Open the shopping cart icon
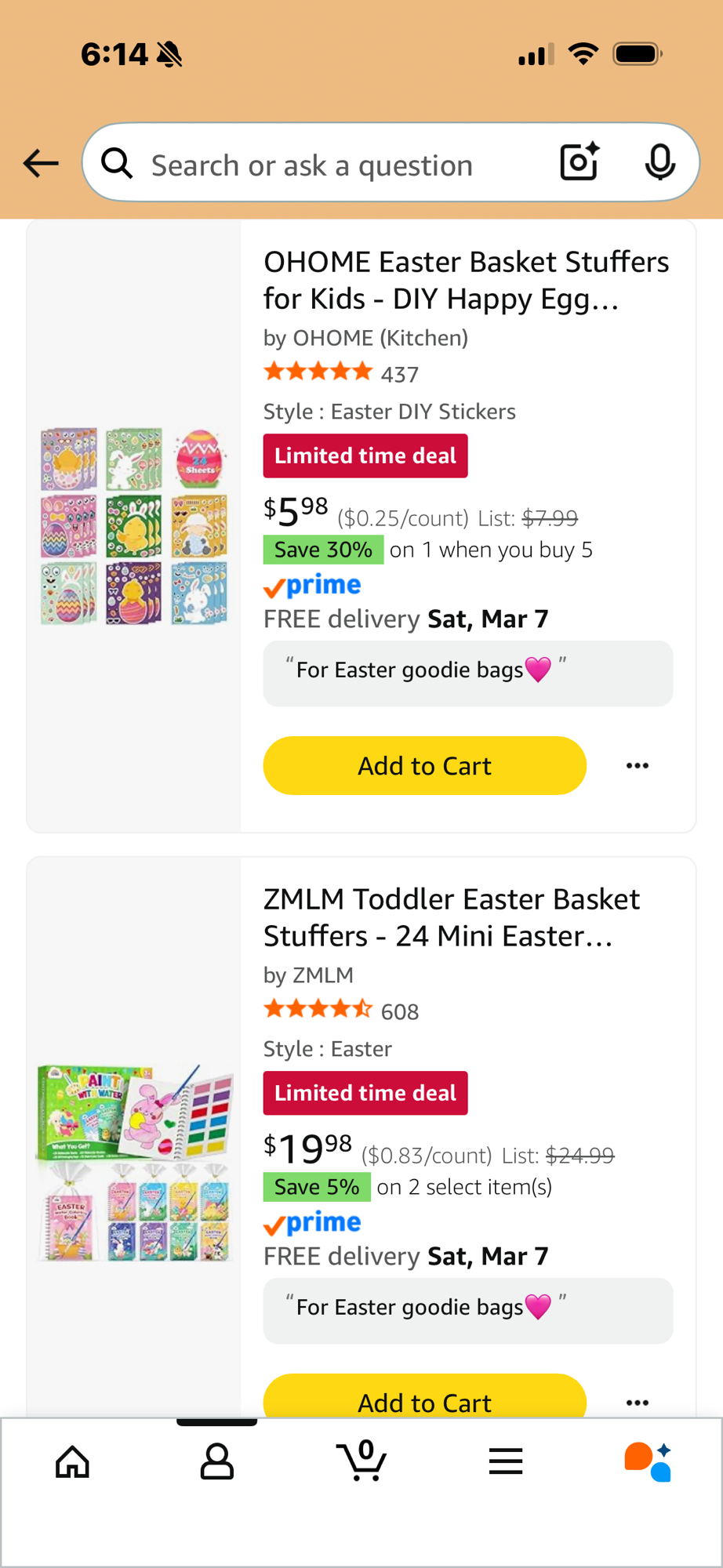The image size is (723, 1568). [x=361, y=1461]
